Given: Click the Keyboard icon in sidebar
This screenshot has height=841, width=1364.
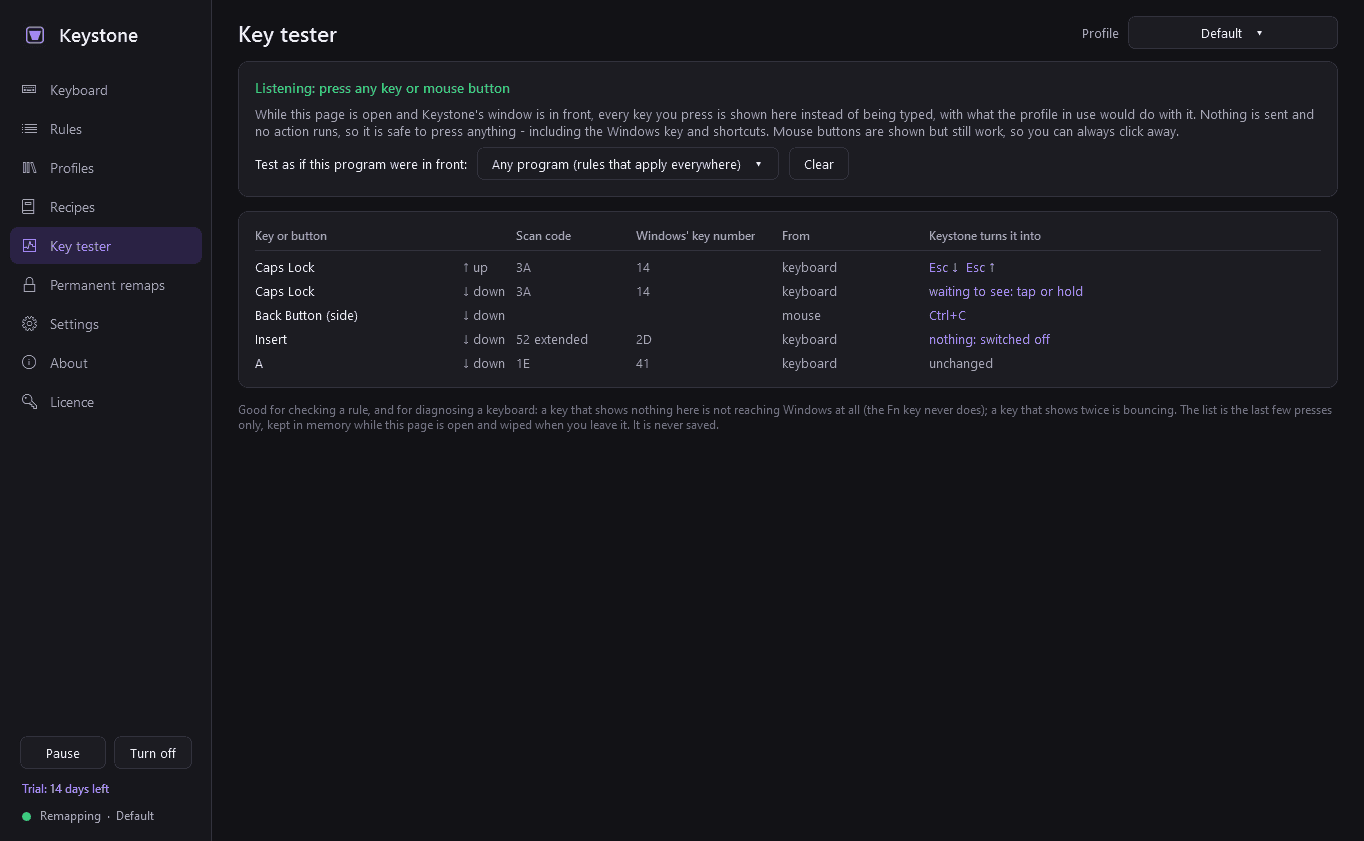Looking at the screenshot, I should click(29, 90).
